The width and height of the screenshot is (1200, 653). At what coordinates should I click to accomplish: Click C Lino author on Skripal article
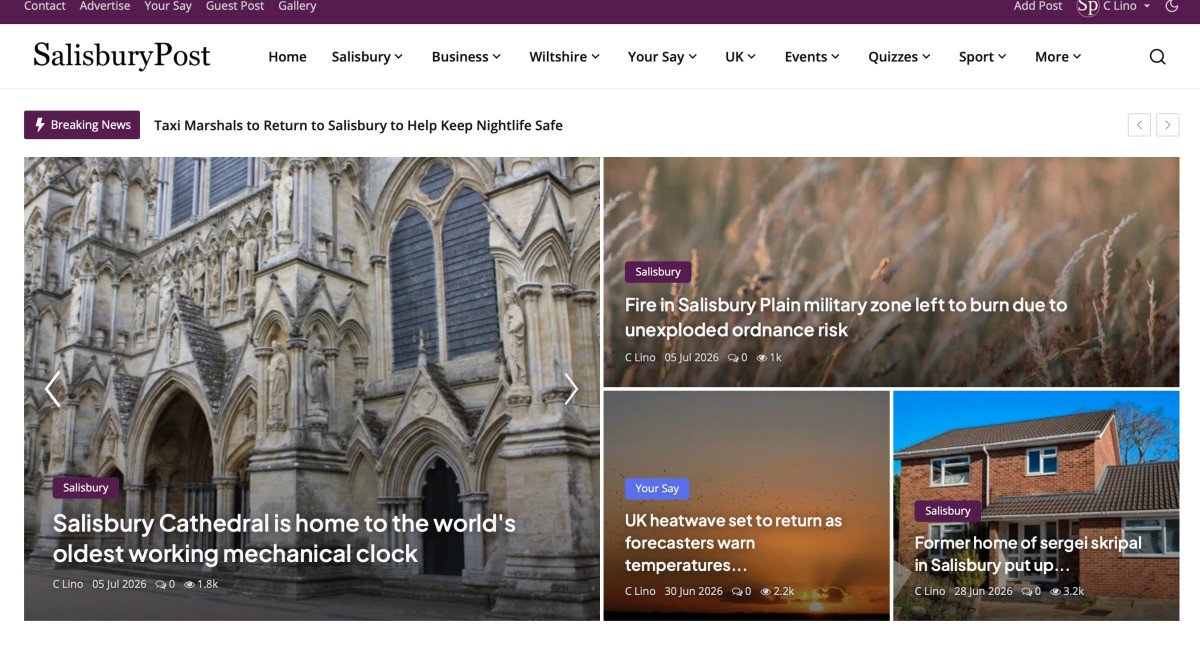[x=930, y=592]
